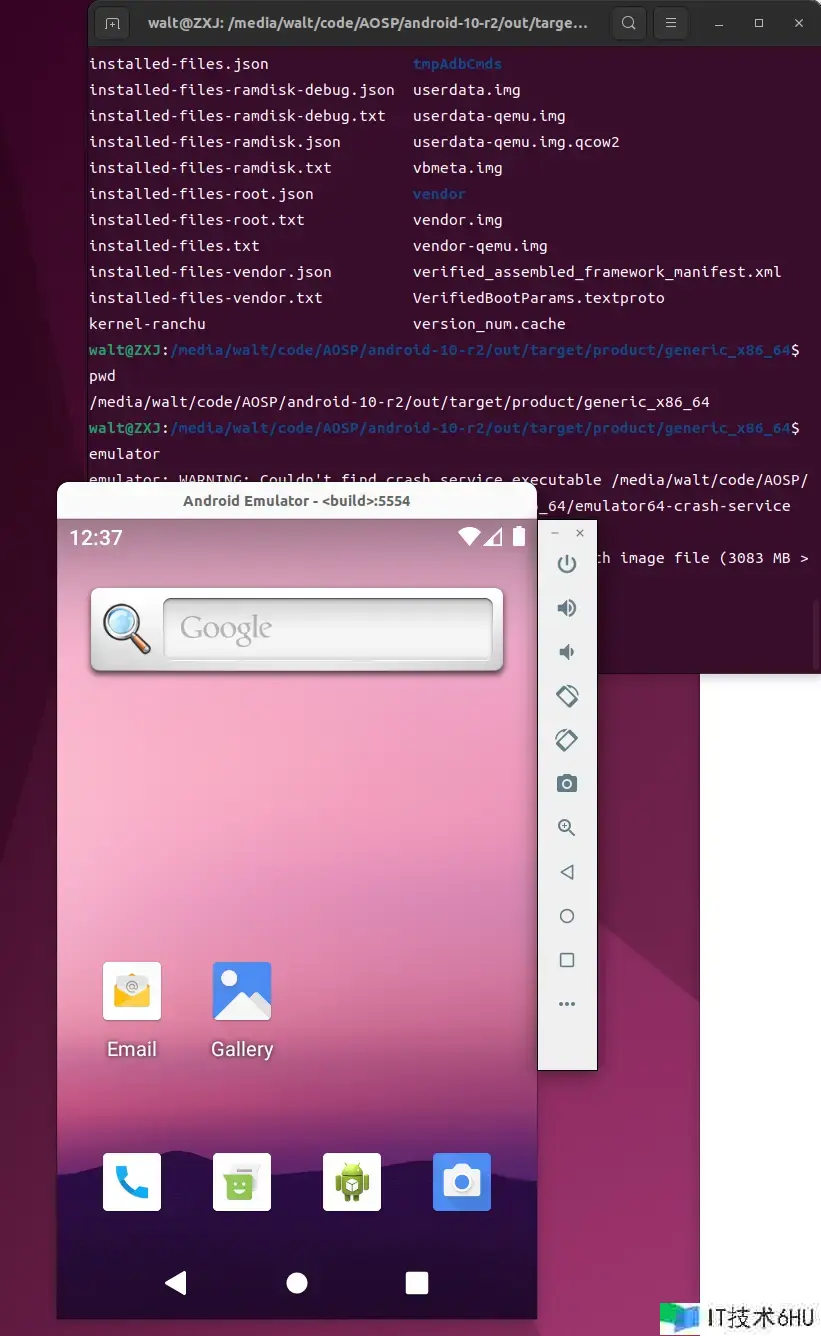Open the Gallery app
This screenshot has height=1336, width=821.
242,991
